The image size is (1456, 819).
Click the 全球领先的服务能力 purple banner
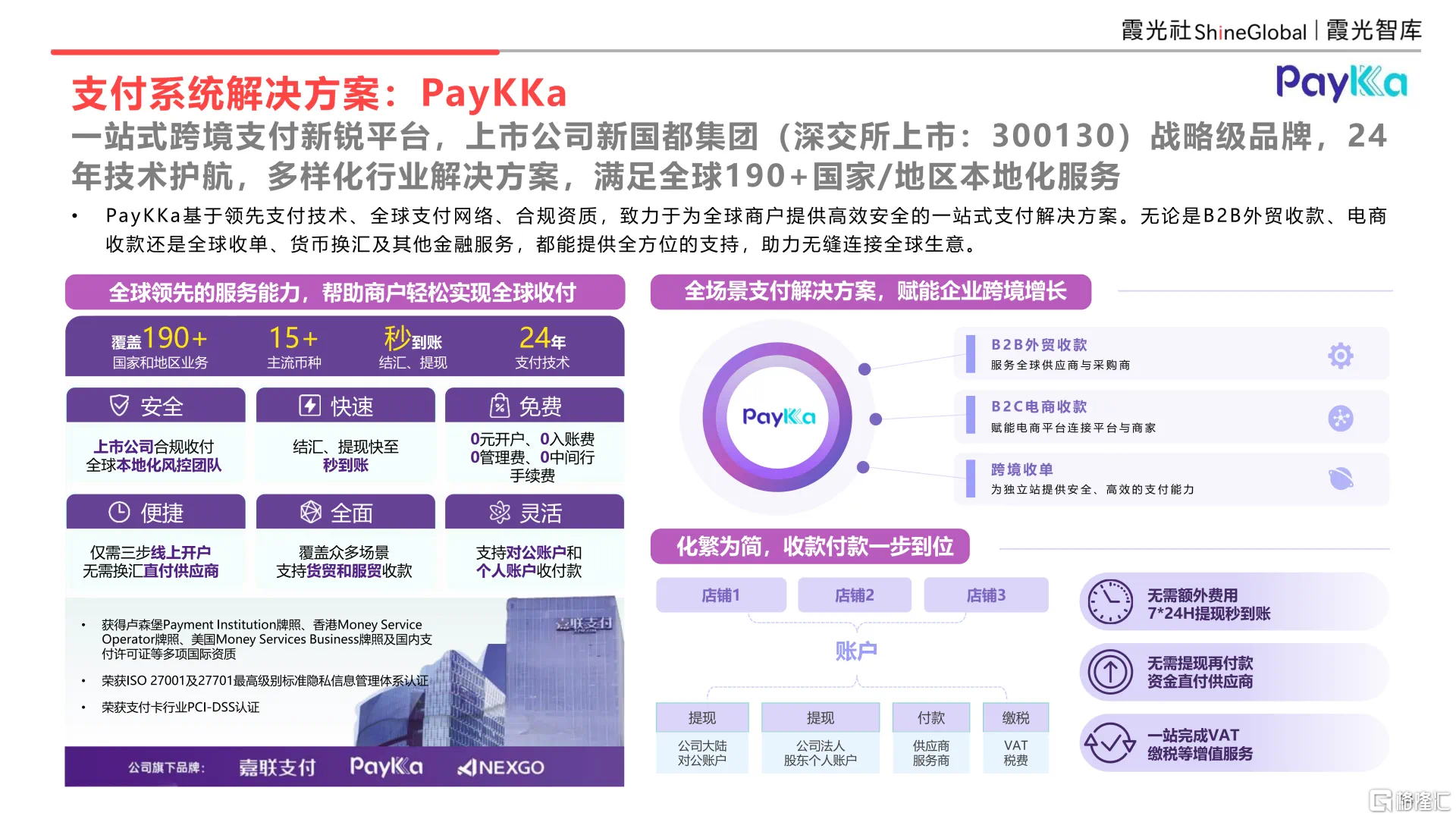(345, 292)
